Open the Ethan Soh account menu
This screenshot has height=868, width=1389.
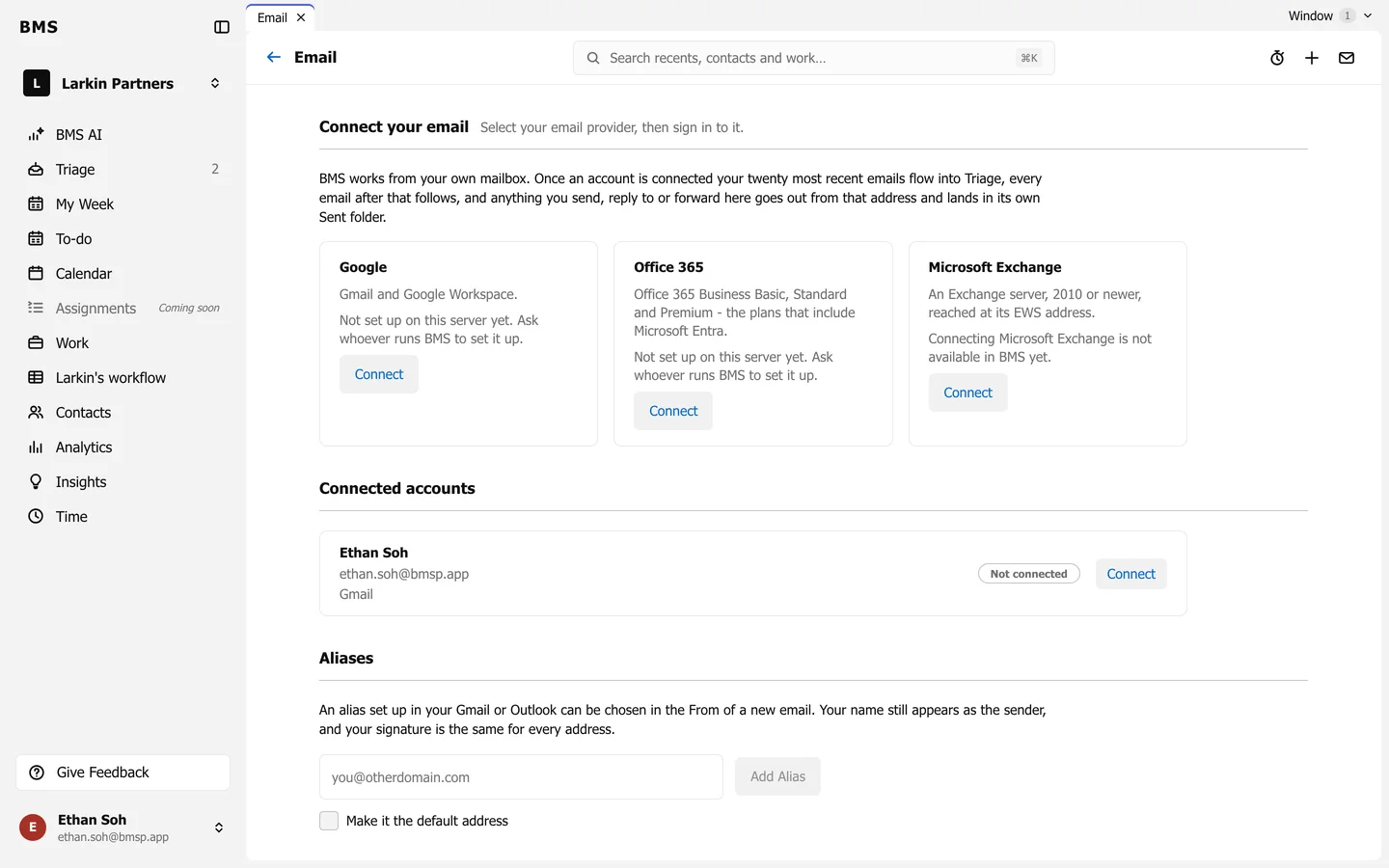coord(123,827)
